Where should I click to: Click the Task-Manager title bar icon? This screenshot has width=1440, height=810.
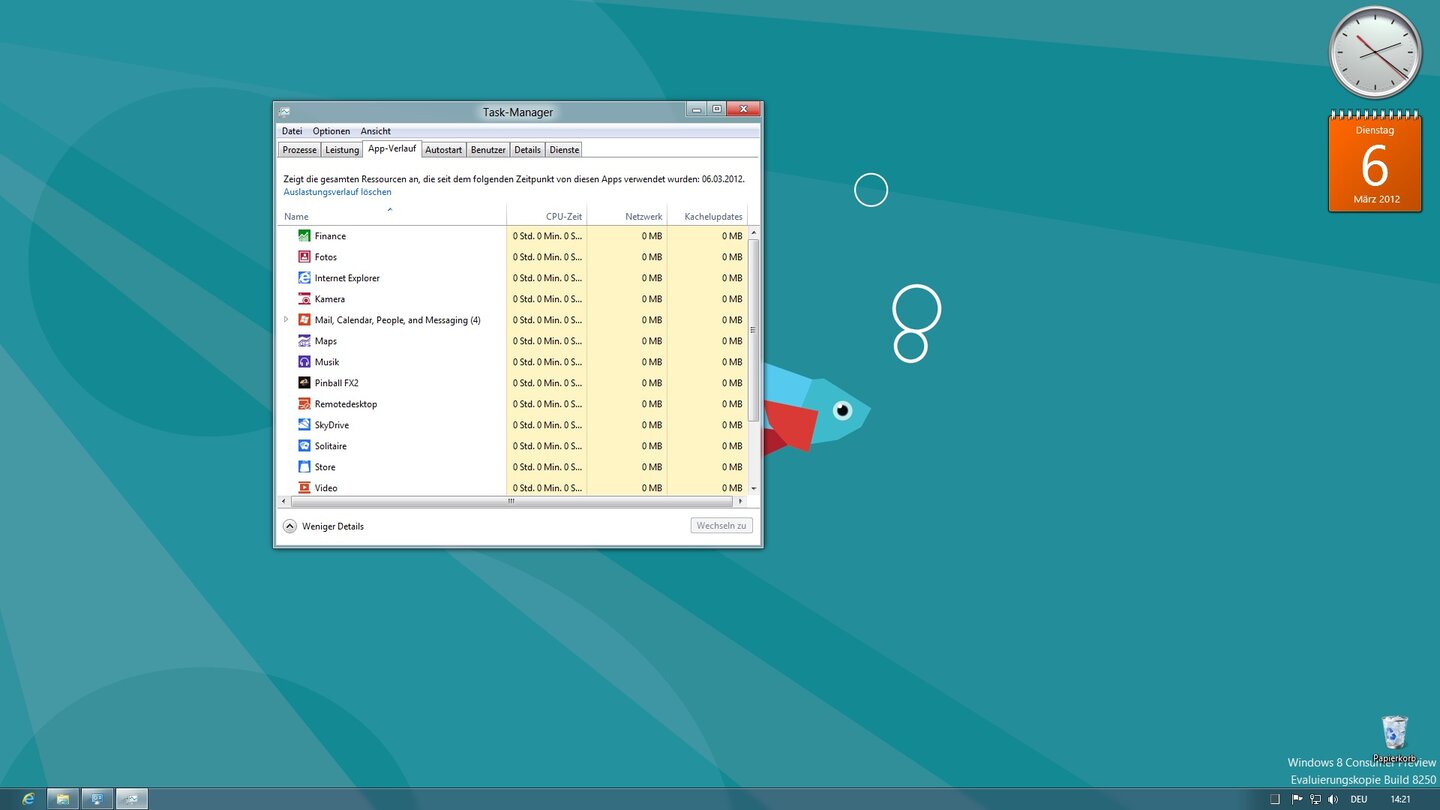click(x=285, y=112)
